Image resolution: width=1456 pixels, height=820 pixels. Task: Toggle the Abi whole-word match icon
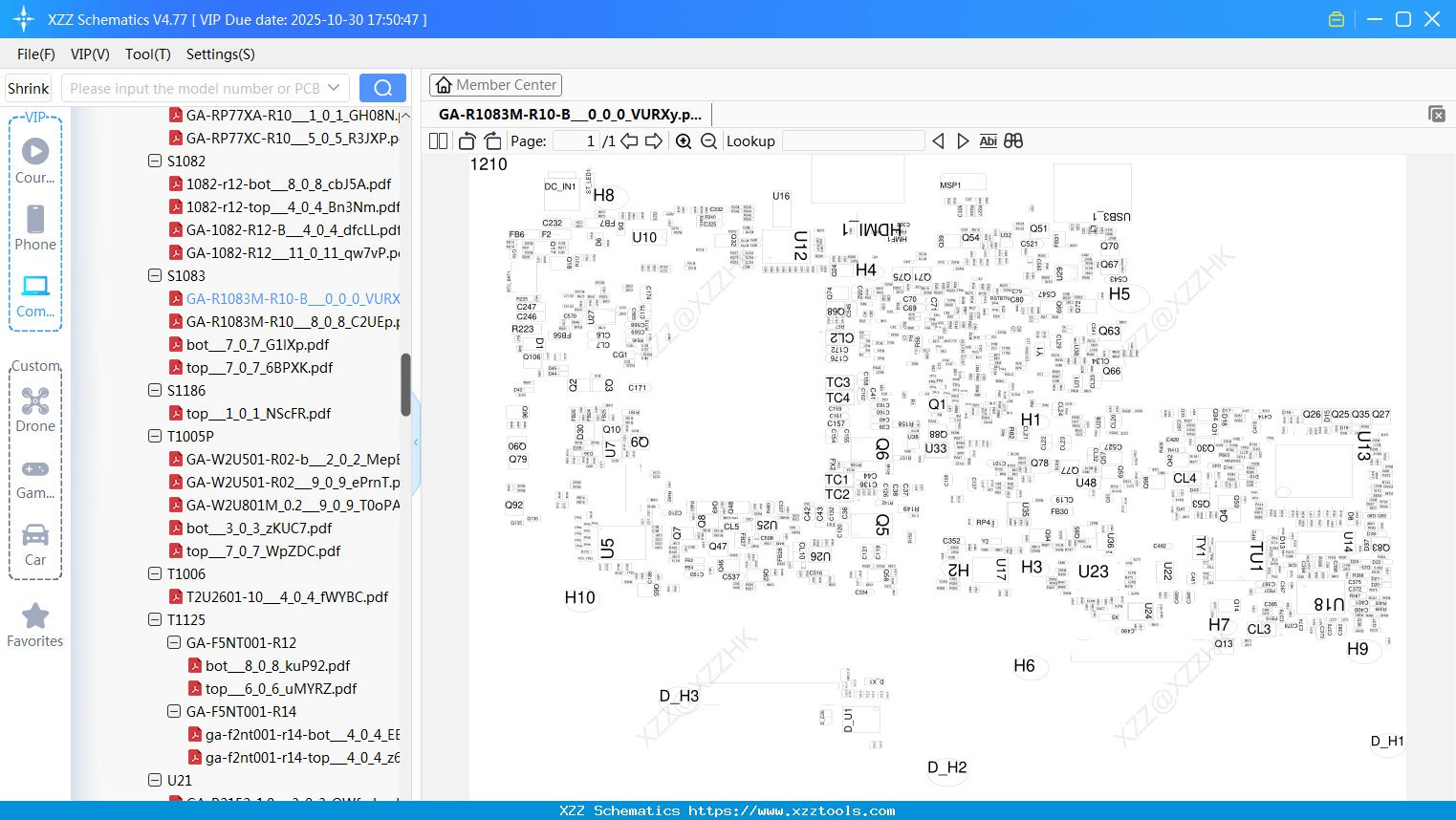tap(988, 141)
